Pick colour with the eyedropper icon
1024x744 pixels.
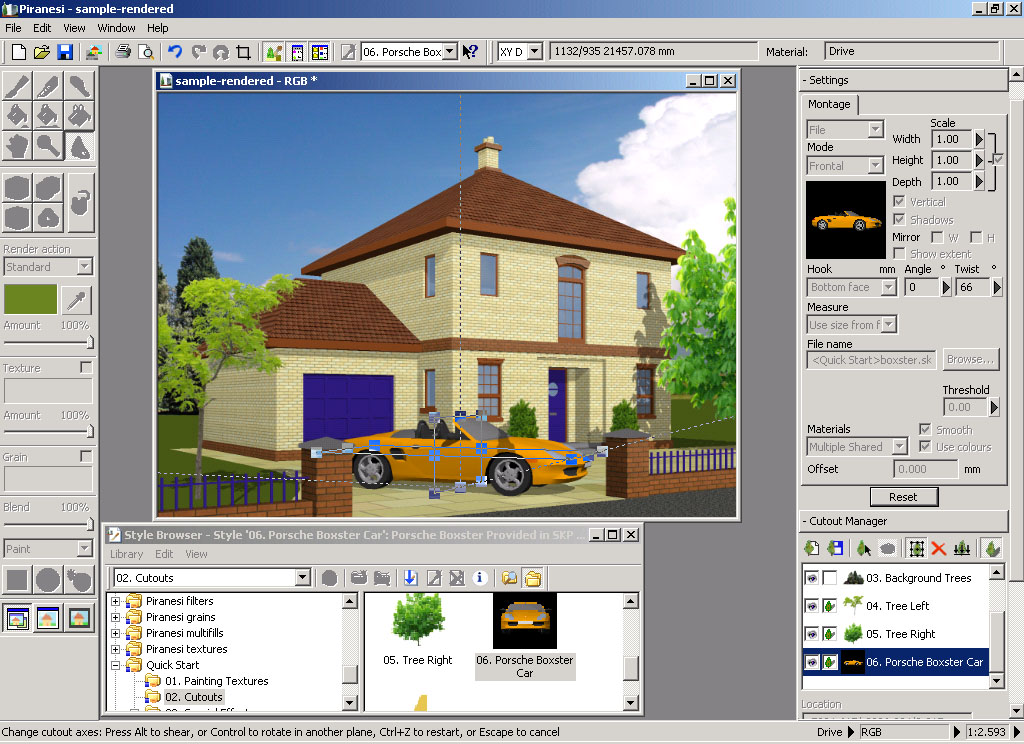click(76, 300)
